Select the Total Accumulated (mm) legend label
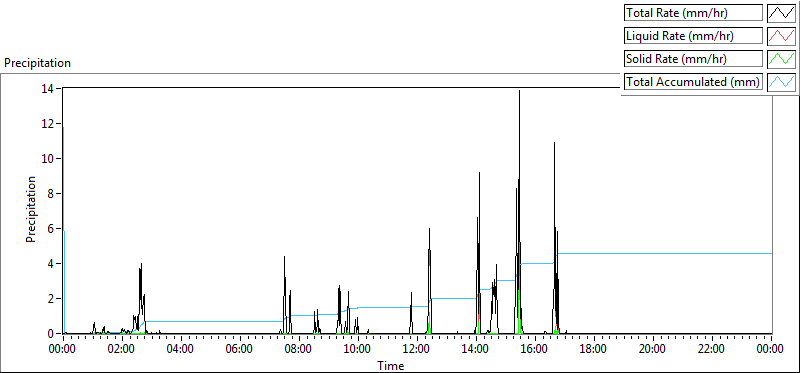The height and width of the screenshot is (373, 800). 693,82
